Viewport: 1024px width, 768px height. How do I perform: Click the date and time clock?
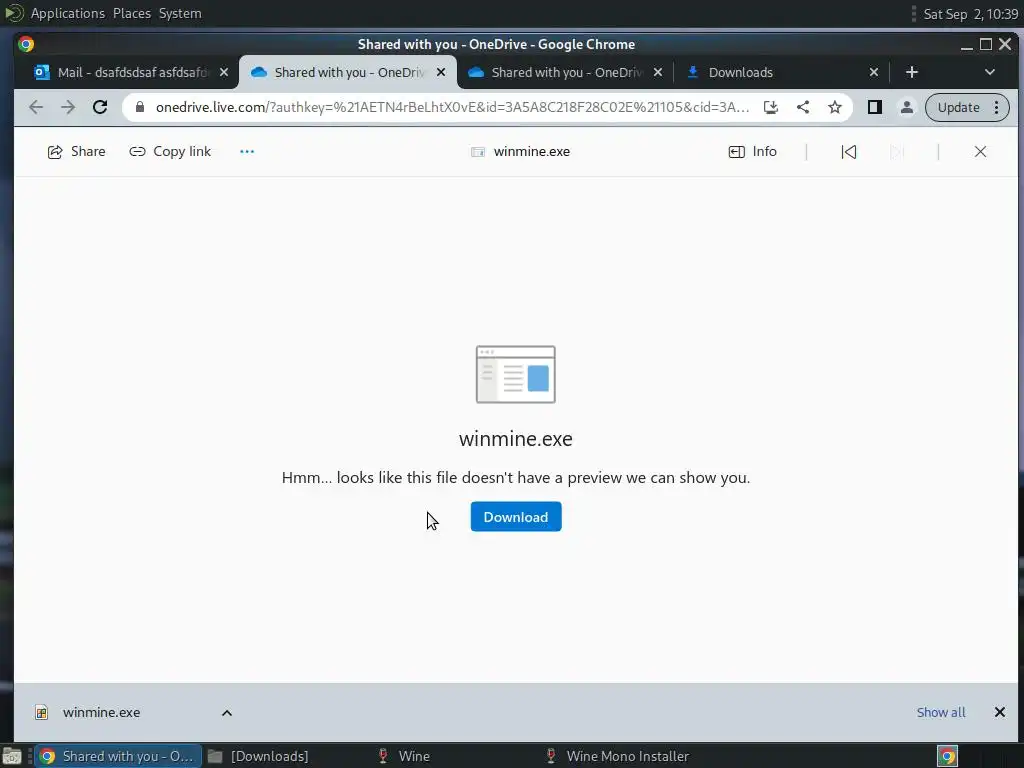(x=970, y=14)
